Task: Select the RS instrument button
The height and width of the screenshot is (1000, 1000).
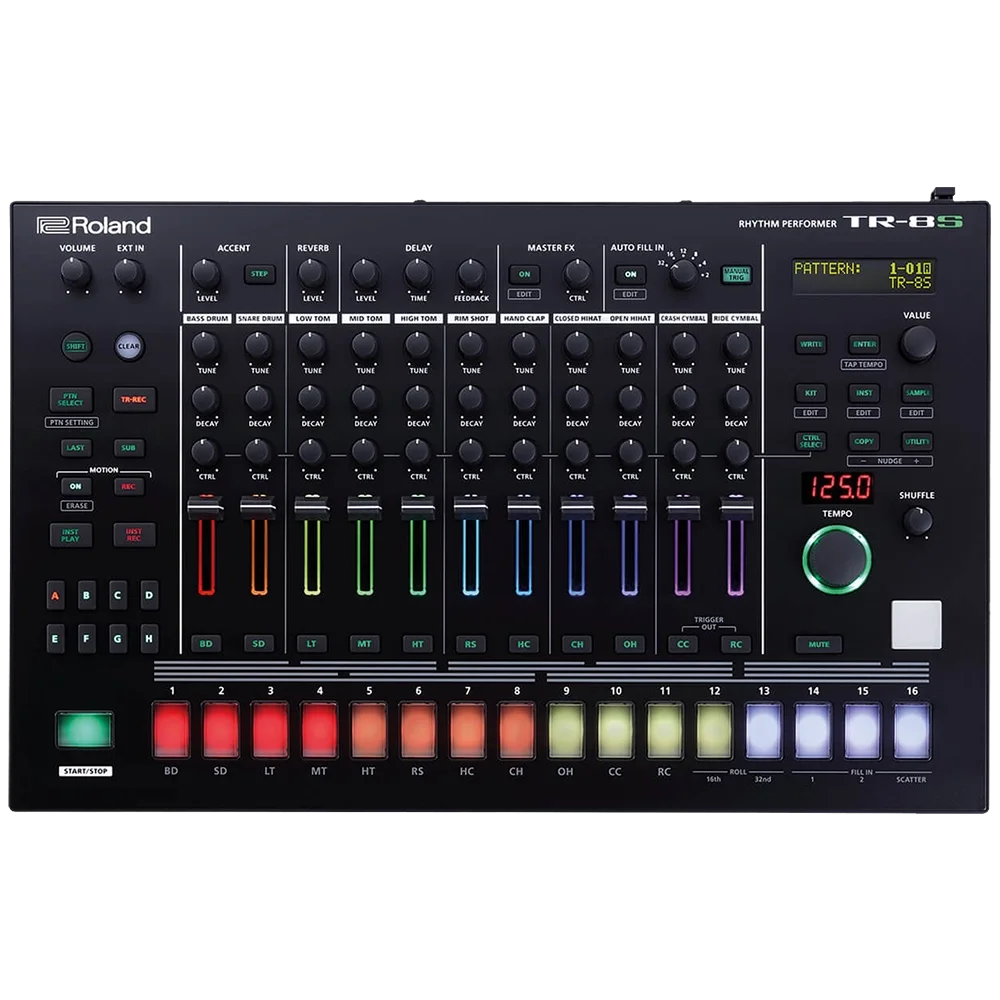Action: pos(471,644)
